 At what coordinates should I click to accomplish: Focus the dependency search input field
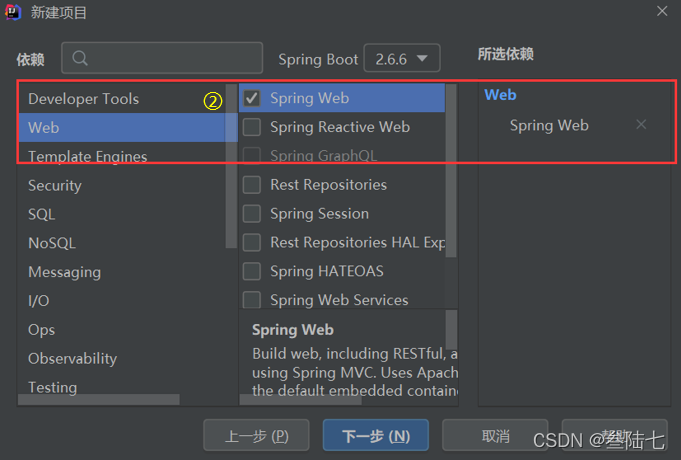(x=162, y=58)
